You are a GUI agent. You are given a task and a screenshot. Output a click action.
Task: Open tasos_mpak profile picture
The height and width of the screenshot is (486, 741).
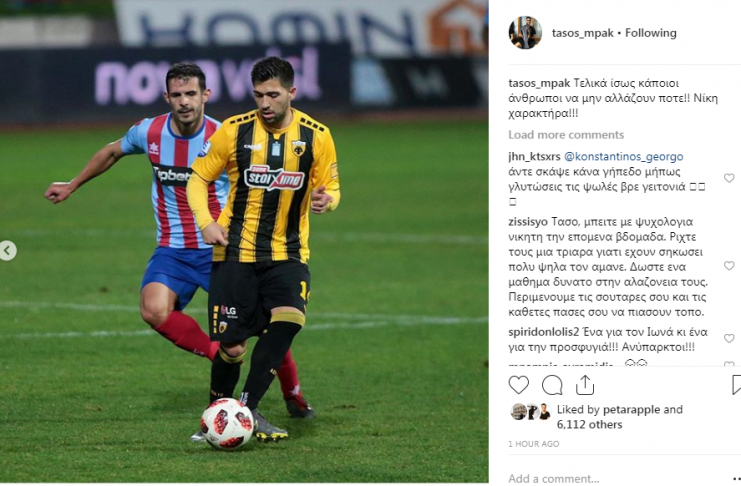coord(525,33)
